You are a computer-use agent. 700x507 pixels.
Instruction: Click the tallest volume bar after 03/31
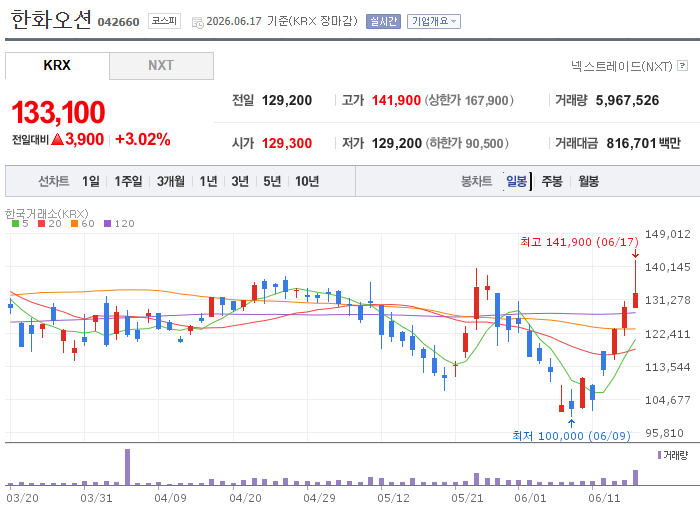[x=127, y=467]
